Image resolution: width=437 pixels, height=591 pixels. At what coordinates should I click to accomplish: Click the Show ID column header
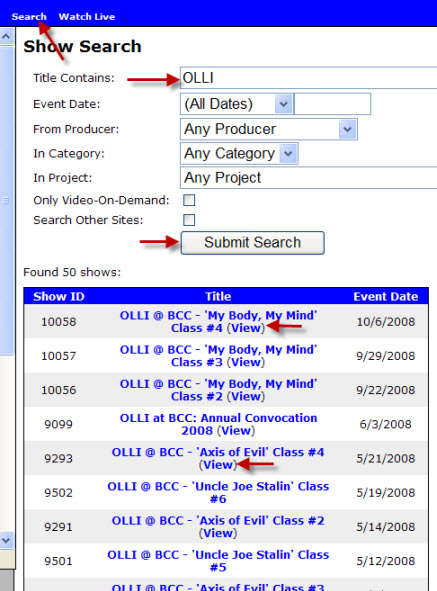(59, 297)
